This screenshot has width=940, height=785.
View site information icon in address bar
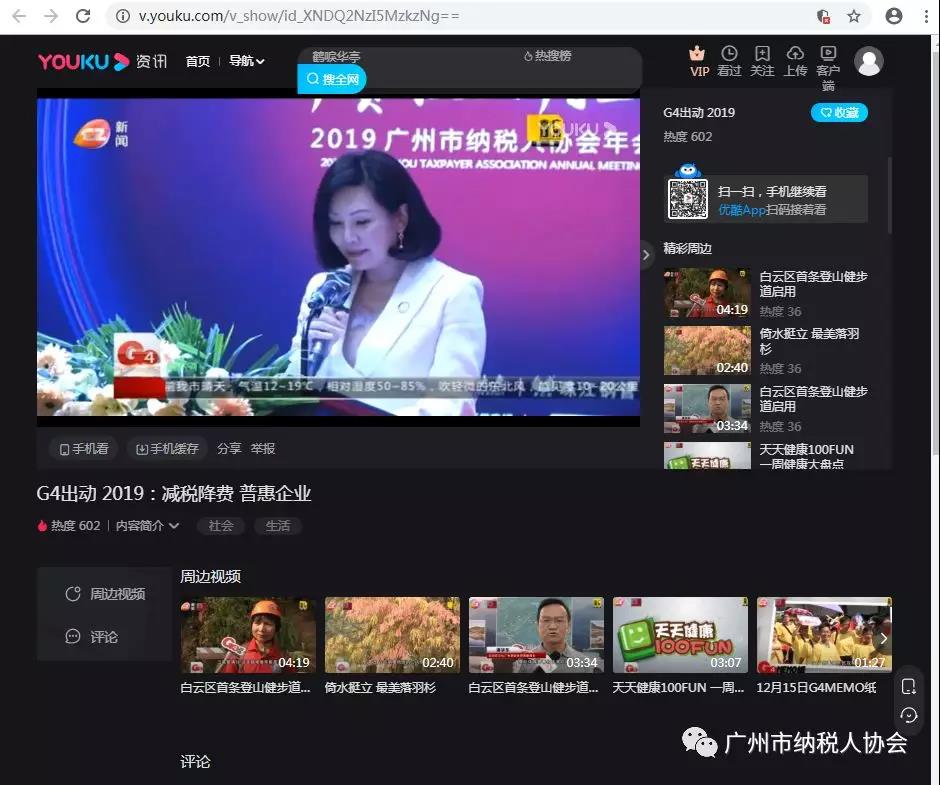click(123, 16)
